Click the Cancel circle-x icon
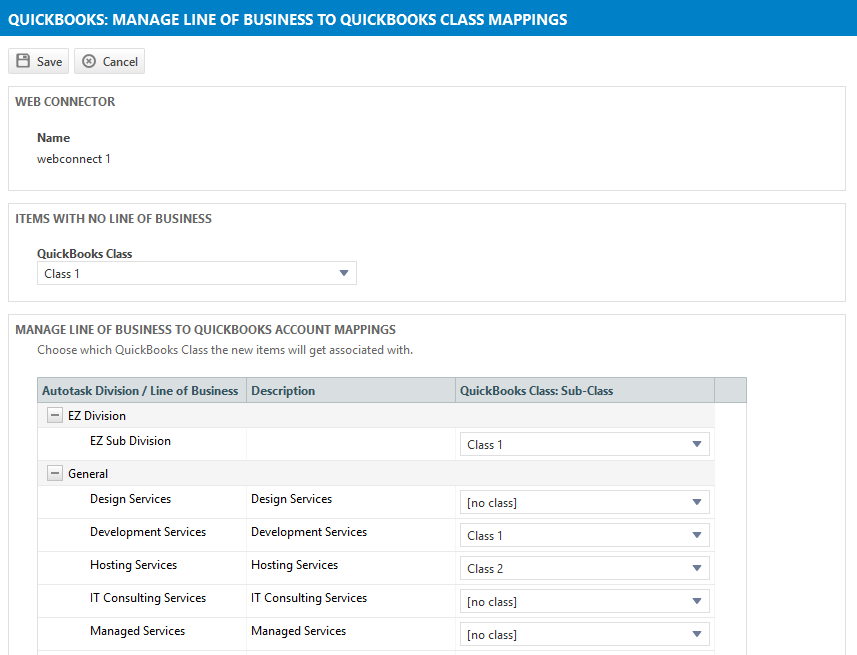The height and width of the screenshot is (655, 857). coord(89,62)
